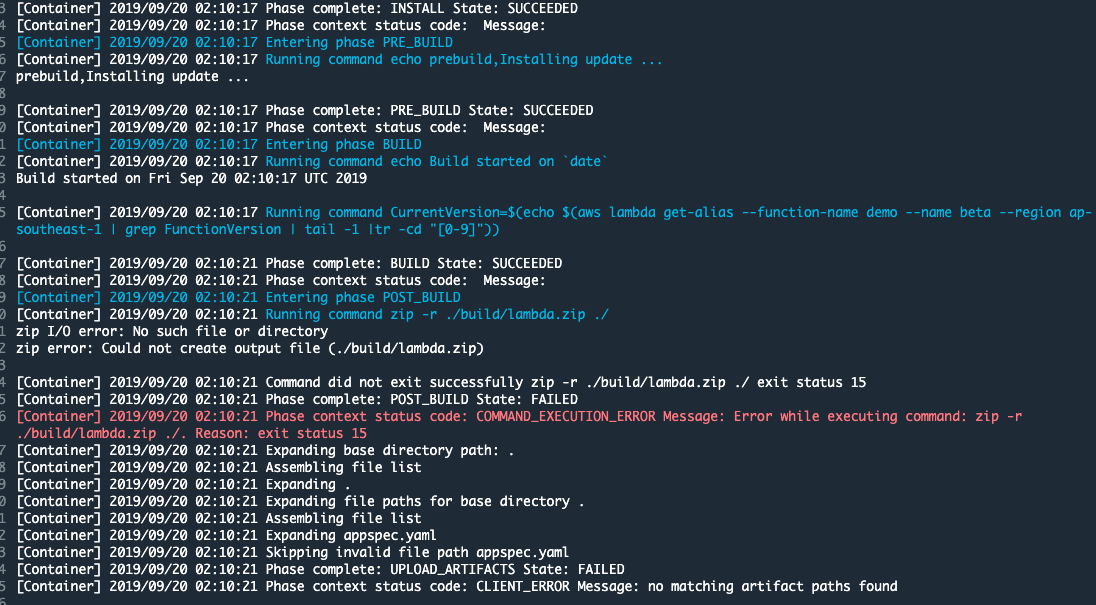Click 'Expanding appspec.yaml' log line
The image size is (1096, 605).
pos(226,535)
